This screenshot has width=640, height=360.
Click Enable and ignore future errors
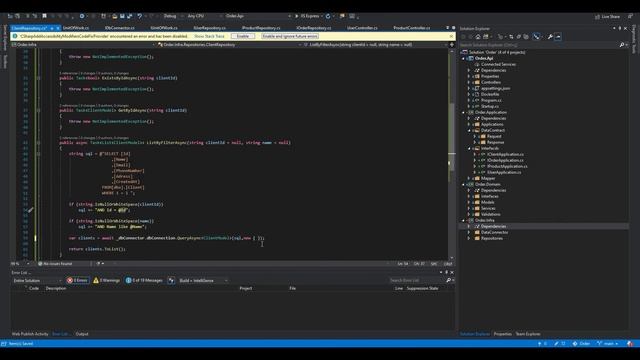point(290,36)
